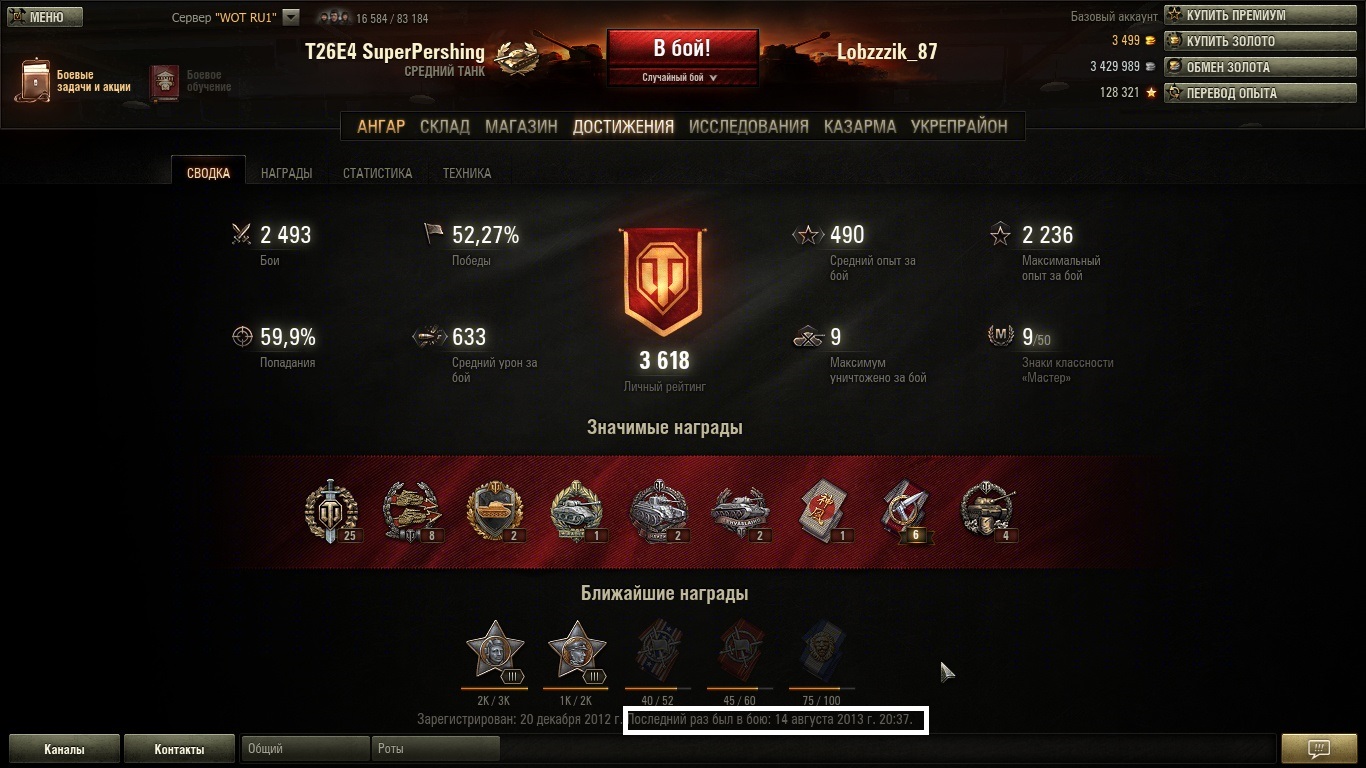This screenshot has width=1366, height=768.
Task: Expand the Случайный бой battle type dropdown
Action: pos(679,77)
